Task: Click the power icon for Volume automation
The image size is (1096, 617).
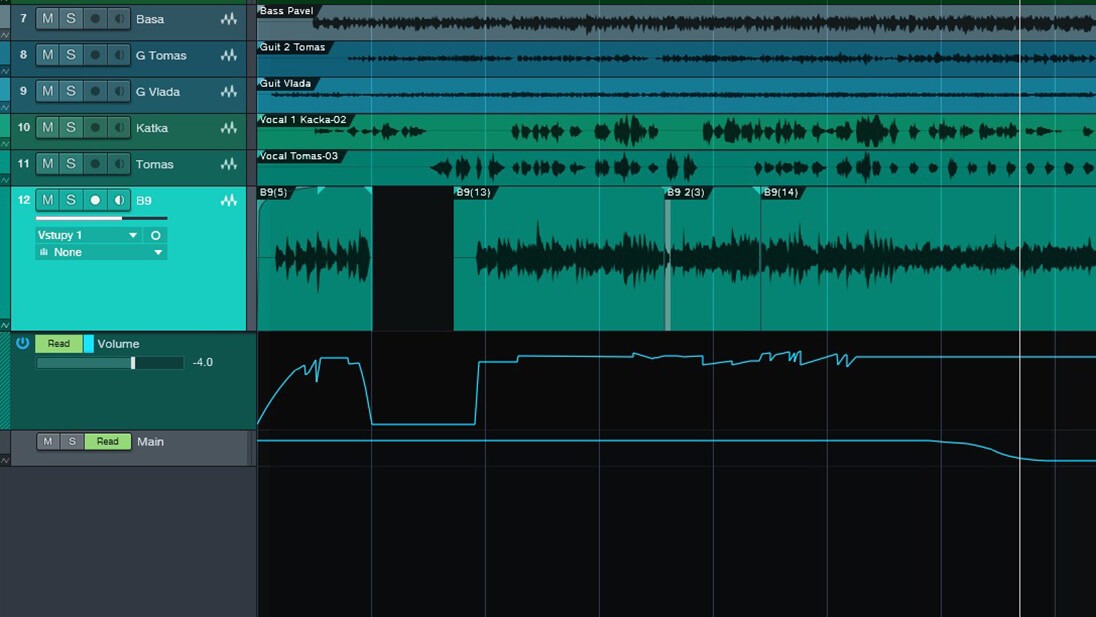Action: point(22,343)
